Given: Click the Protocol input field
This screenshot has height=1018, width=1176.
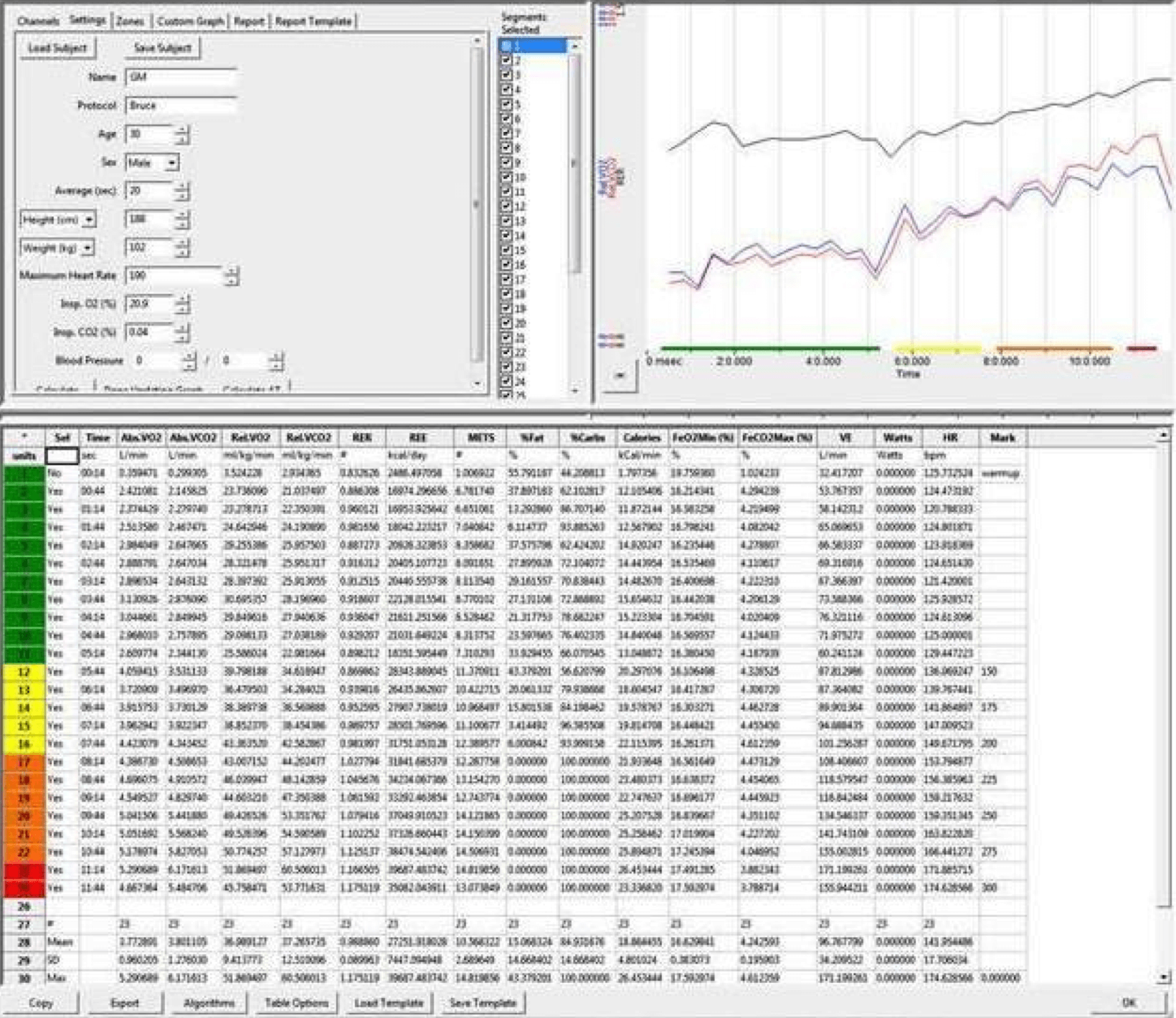Looking at the screenshot, I should 181,105.
